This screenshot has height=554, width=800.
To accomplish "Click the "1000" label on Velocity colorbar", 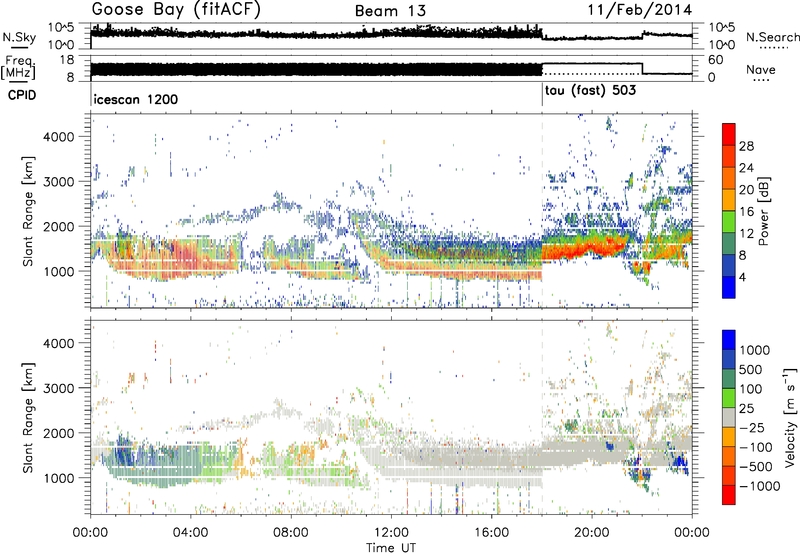I will (x=755, y=350).
